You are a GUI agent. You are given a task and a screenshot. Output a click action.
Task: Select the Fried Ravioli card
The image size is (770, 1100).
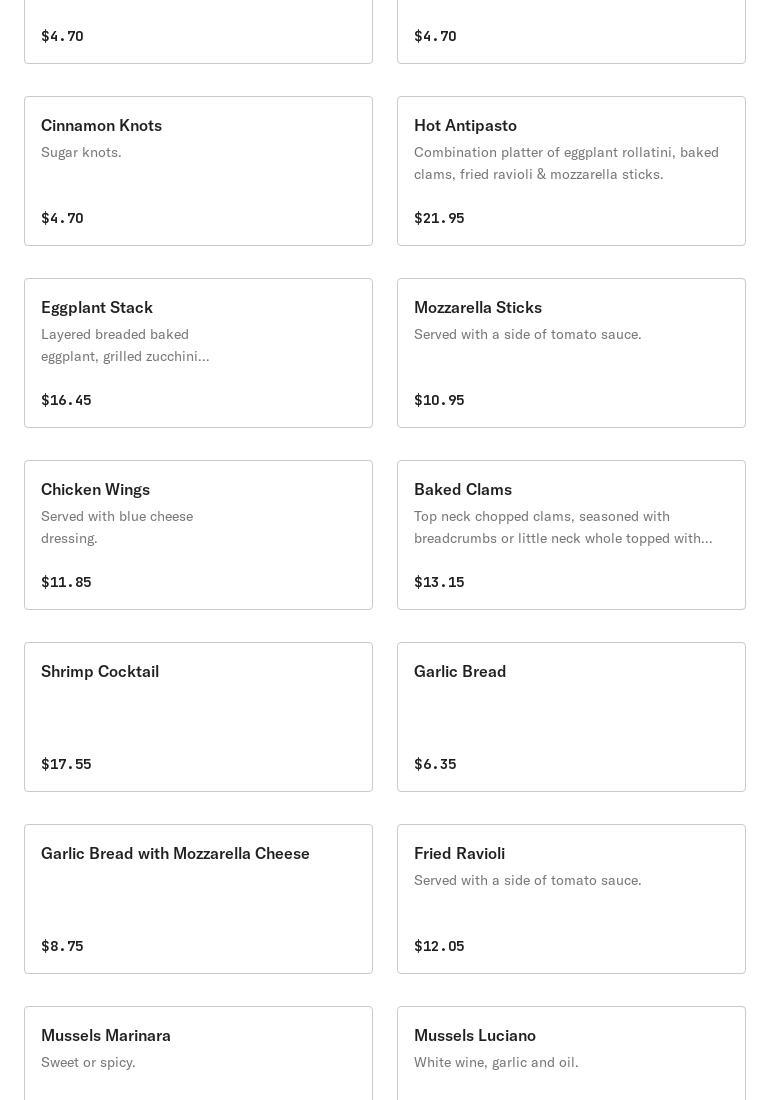[571, 899]
